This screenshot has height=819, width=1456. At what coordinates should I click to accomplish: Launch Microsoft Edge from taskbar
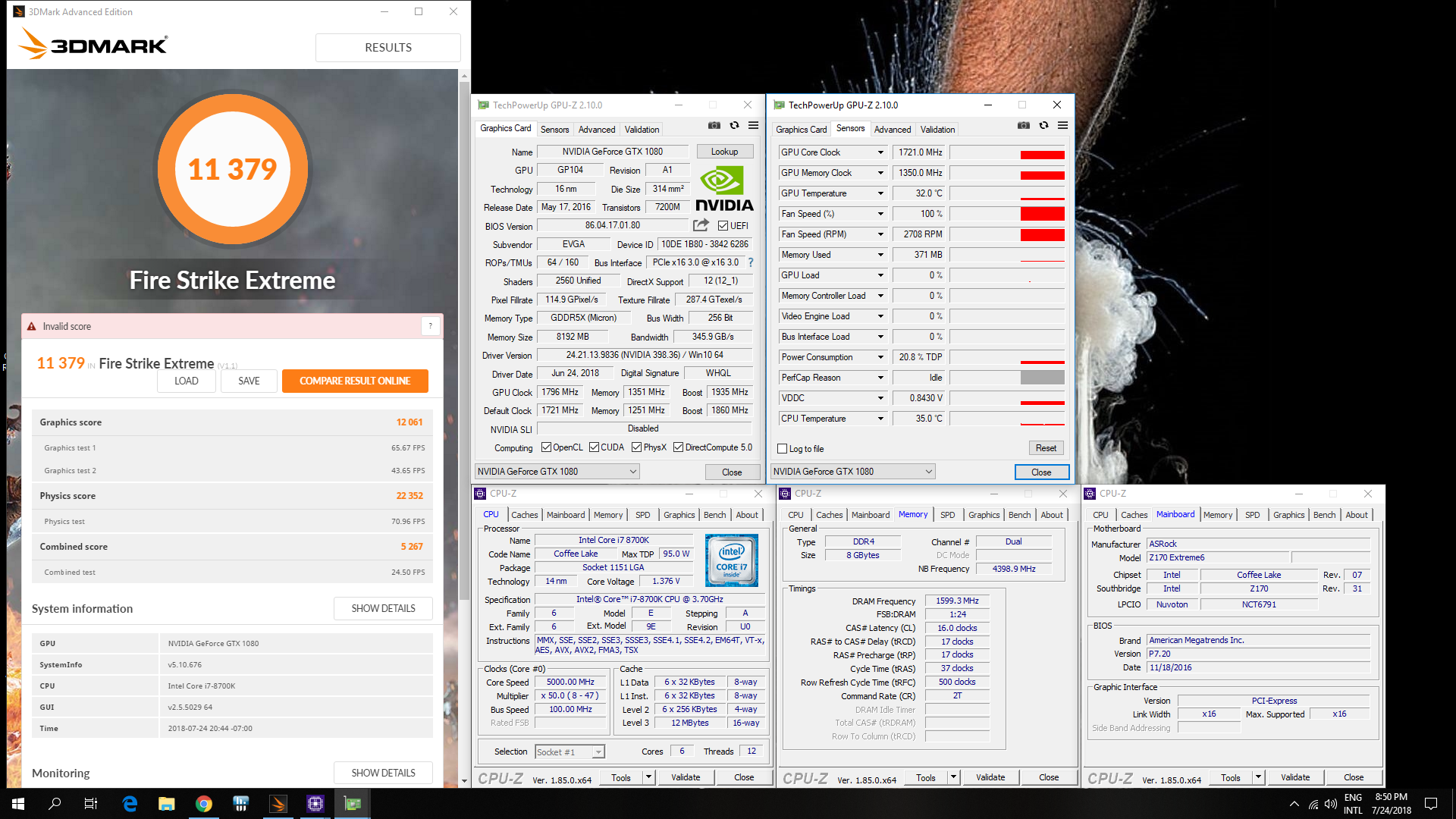pyautogui.click(x=130, y=804)
